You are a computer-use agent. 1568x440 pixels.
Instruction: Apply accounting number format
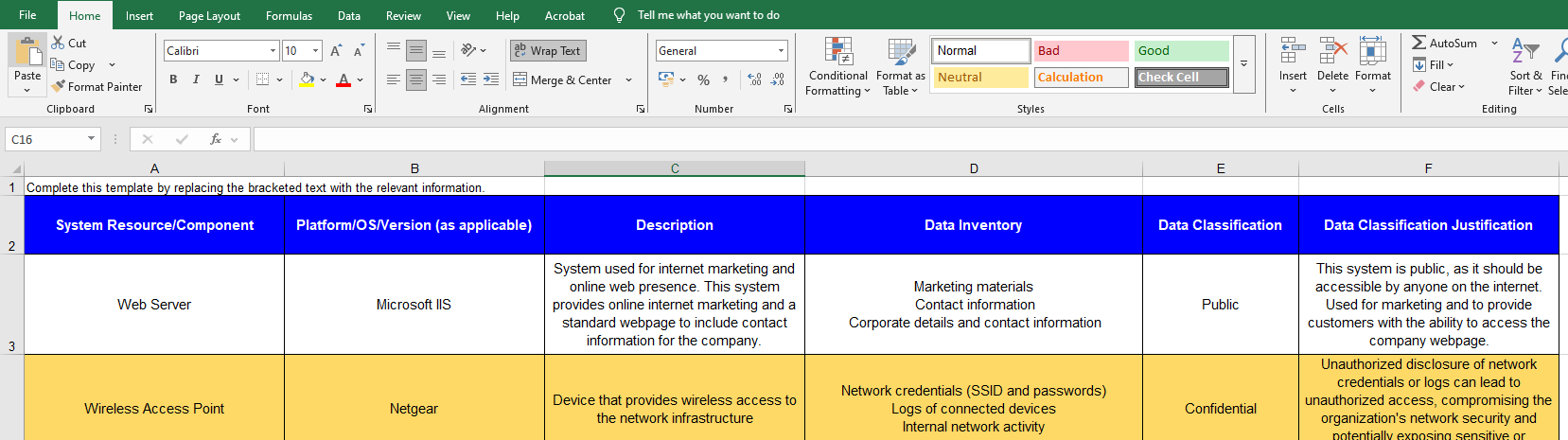click(x=667, y=79)
